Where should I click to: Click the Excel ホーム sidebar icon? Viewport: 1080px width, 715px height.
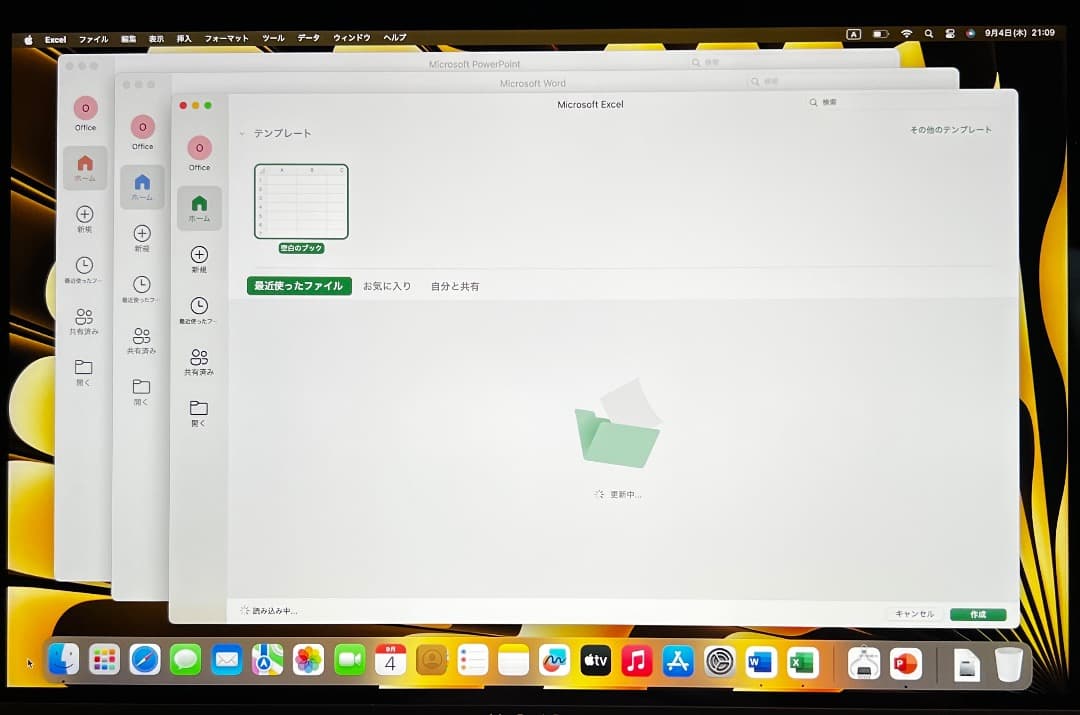tap(199, 207)
